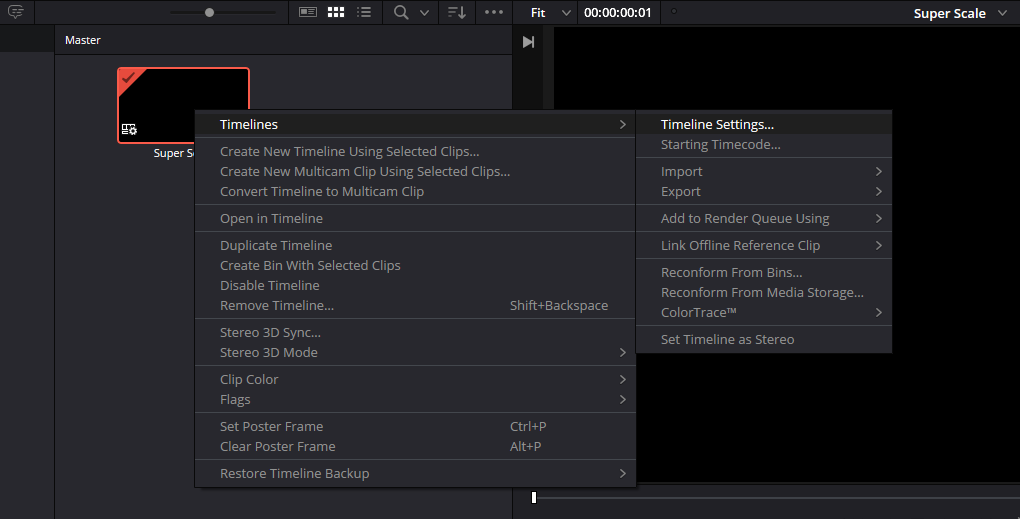
Task: Choose Create New Multicam Clip Using Selected Clips
Action: [x=415, y=172]
